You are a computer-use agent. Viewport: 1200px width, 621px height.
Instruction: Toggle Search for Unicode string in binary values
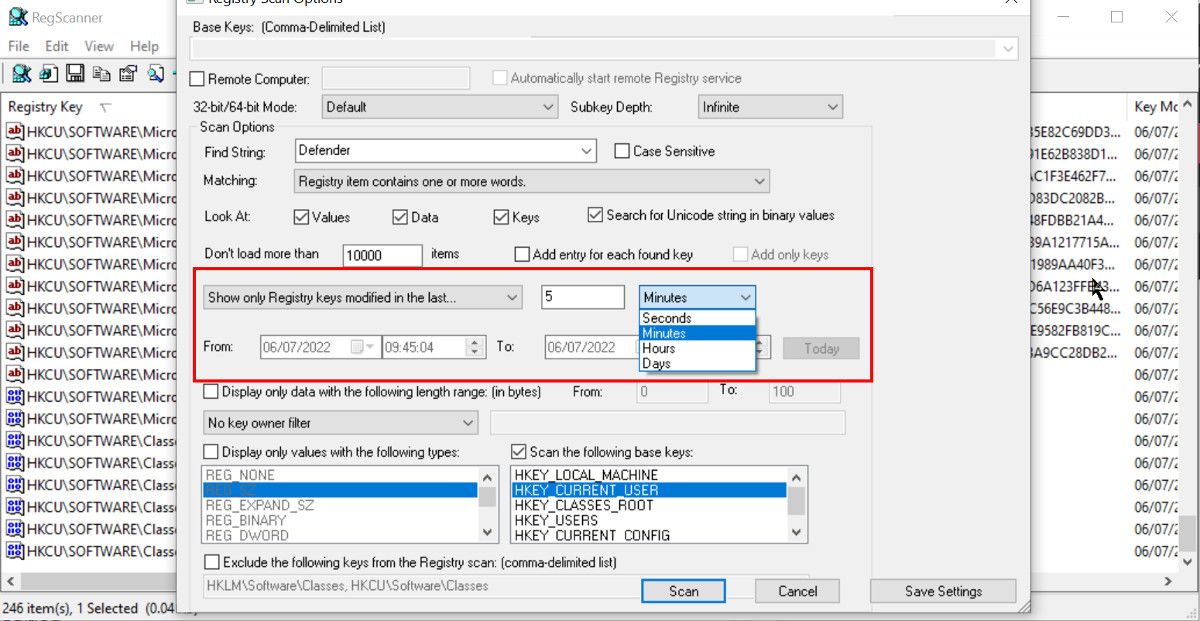pos(595,215)
